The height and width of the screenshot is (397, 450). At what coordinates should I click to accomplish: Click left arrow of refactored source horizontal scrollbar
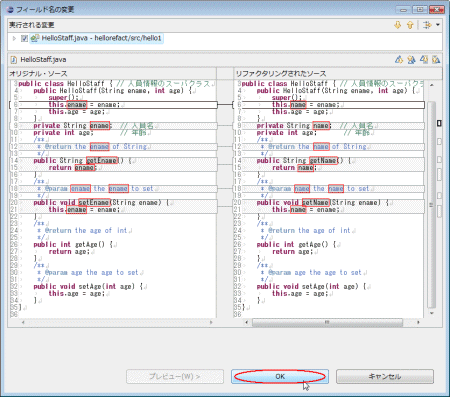(x=247, y=322)
